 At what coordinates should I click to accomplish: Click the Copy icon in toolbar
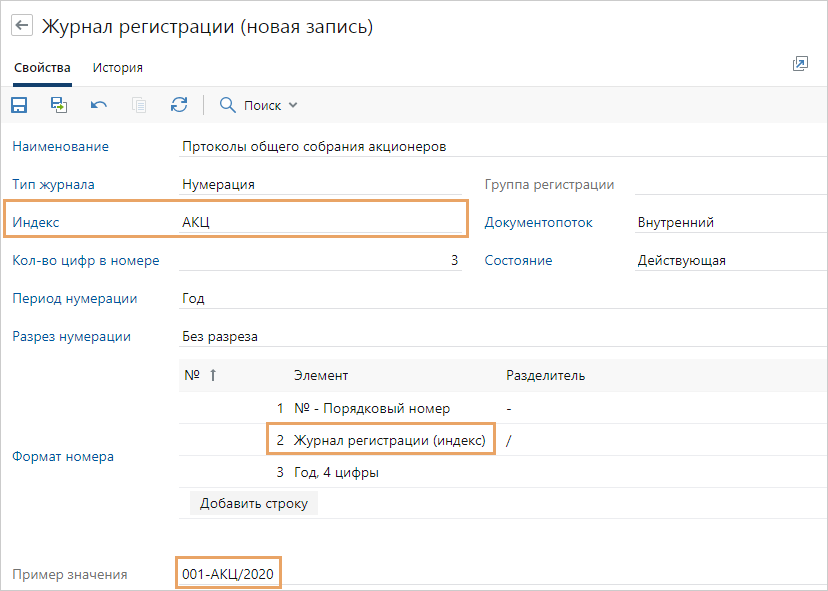point(139,105)
